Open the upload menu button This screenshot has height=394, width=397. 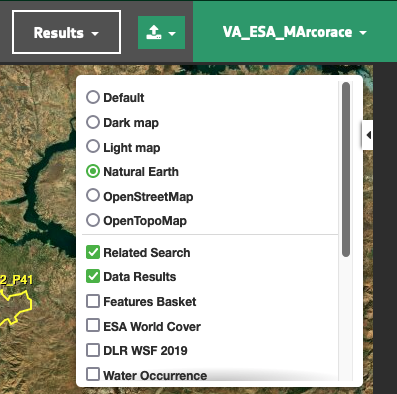coord(161,33)
